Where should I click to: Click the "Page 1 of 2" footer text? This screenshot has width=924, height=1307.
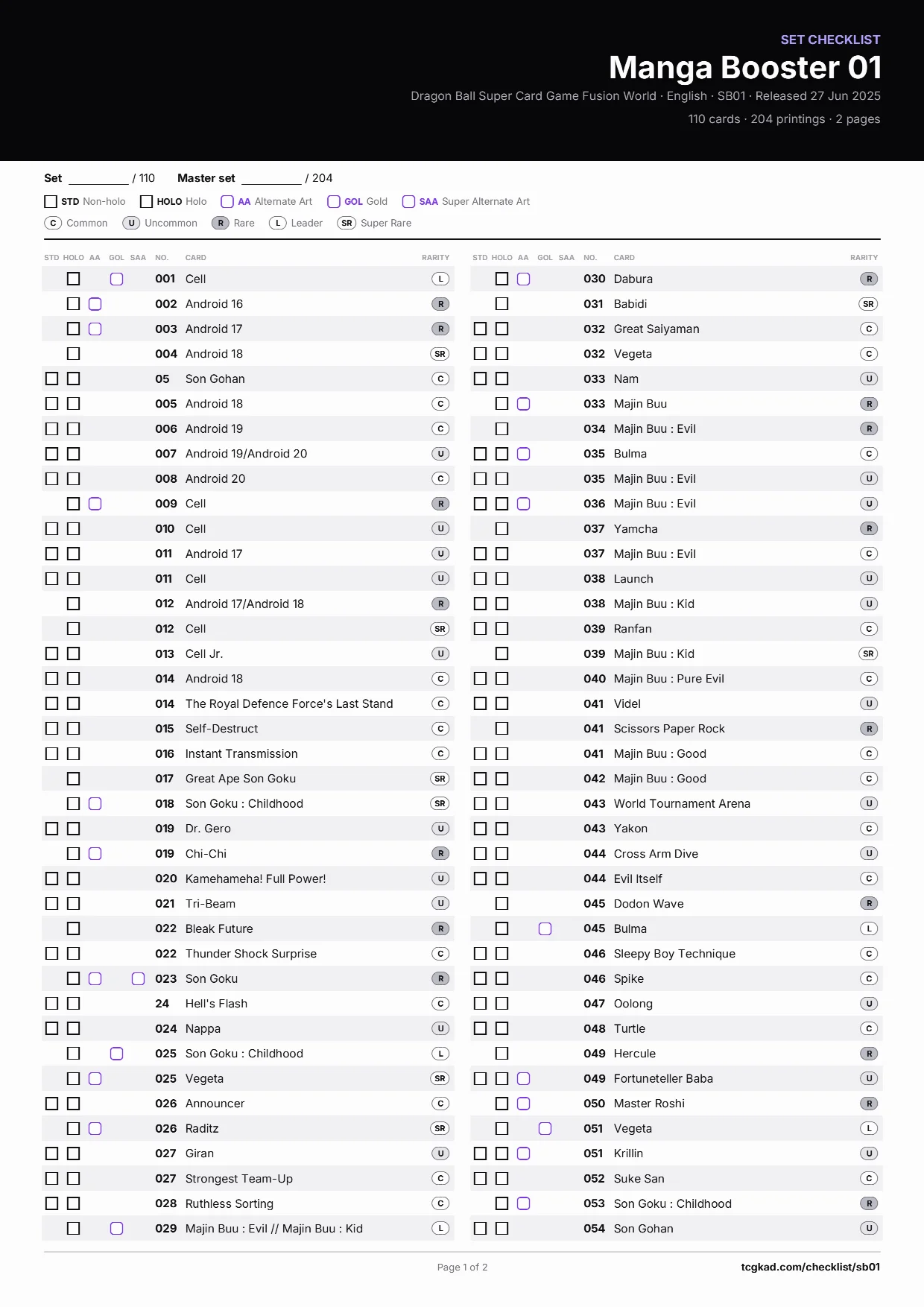(462, 1267)
